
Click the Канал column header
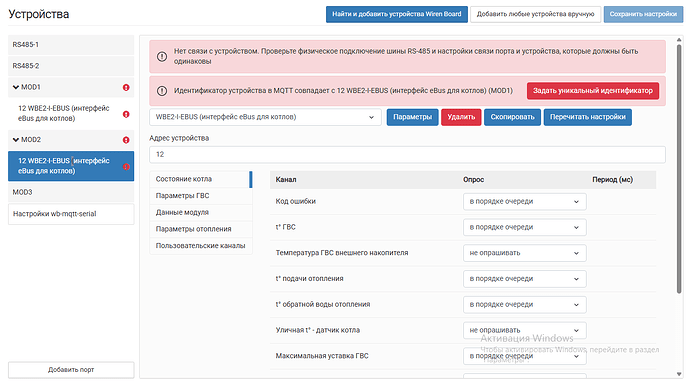pyautogui.click(x=286, y=180)
